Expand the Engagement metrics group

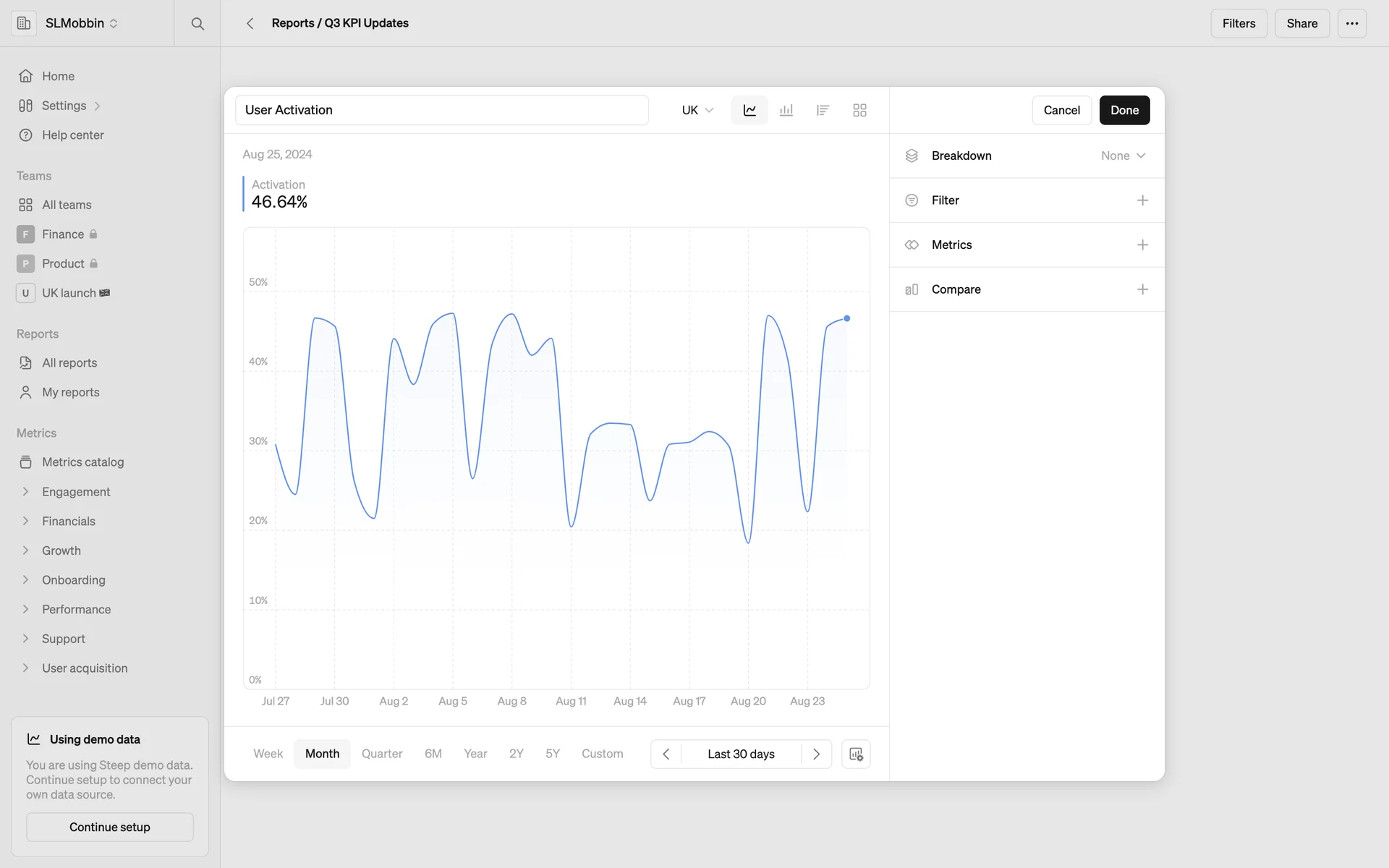tap(26, 492)
